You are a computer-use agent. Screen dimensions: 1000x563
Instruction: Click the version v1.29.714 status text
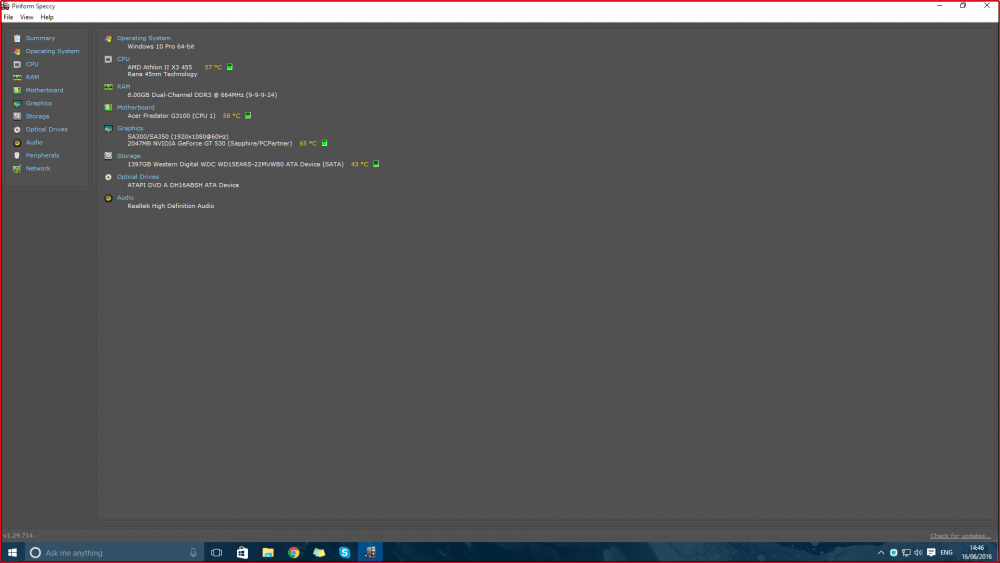click(18, 536)
